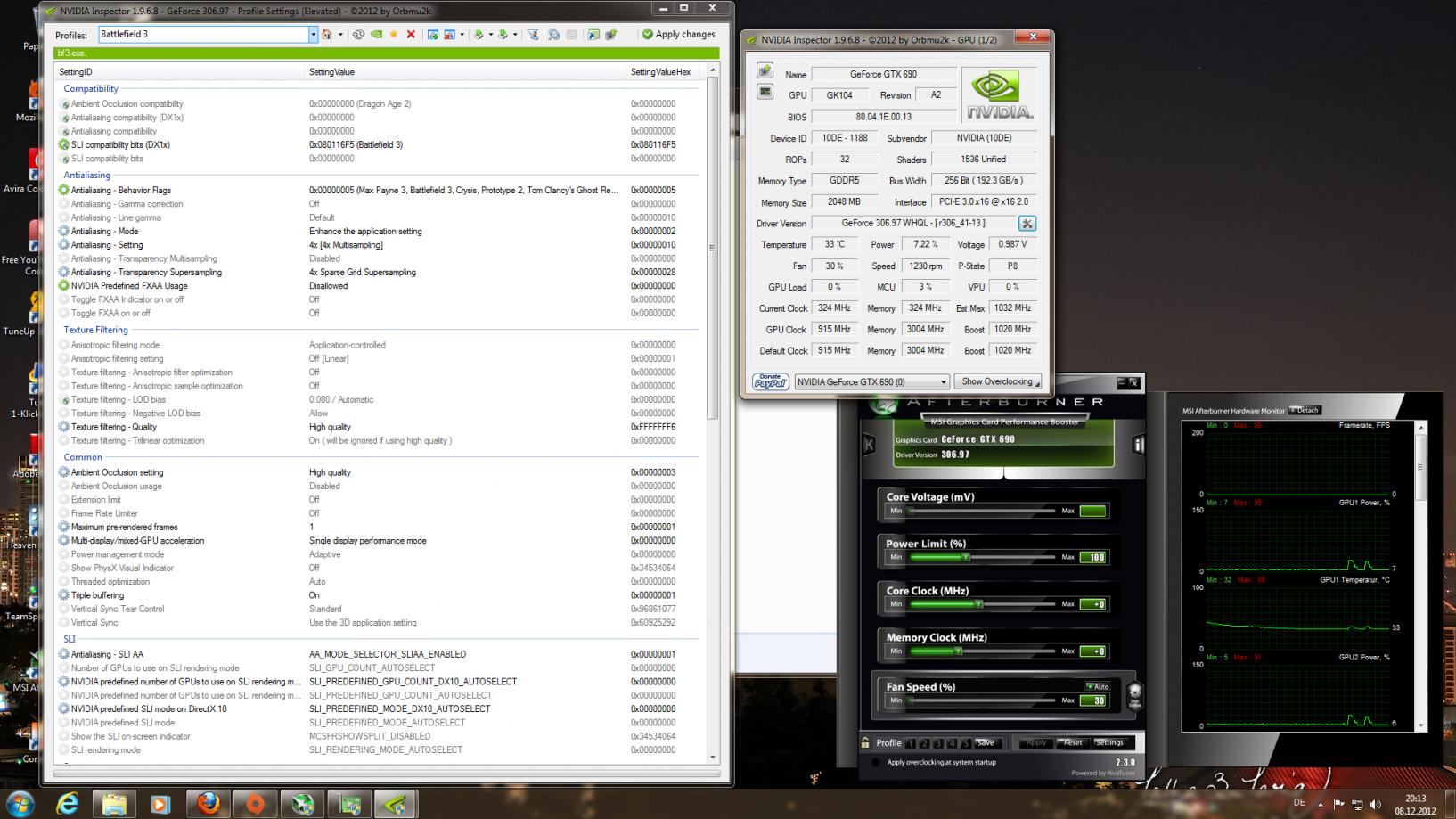Click Apply changes button
Screen dimensions: 1456x819
click(679, 35)
